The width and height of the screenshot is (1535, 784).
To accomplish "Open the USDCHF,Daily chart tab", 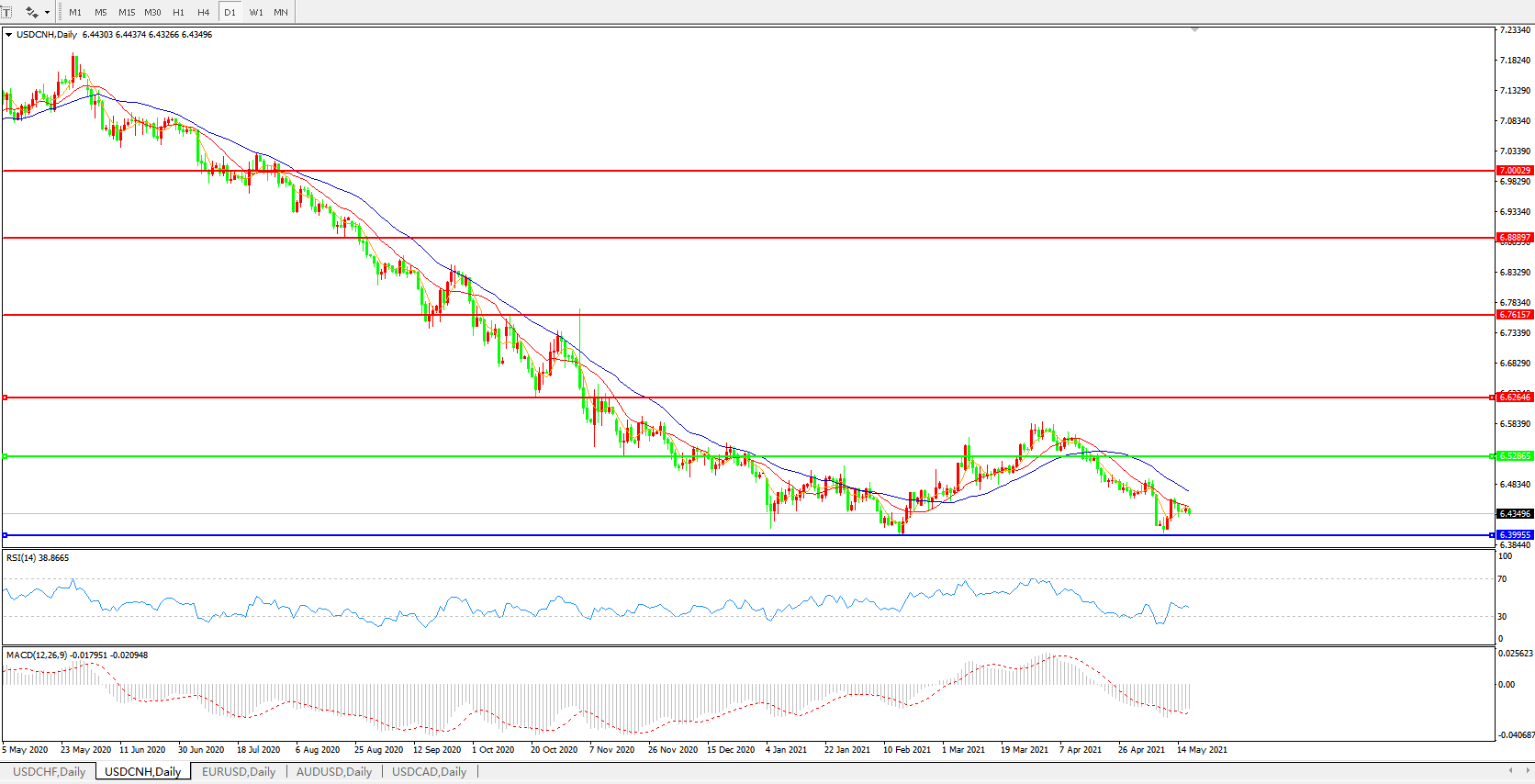I will coord(49,771).
